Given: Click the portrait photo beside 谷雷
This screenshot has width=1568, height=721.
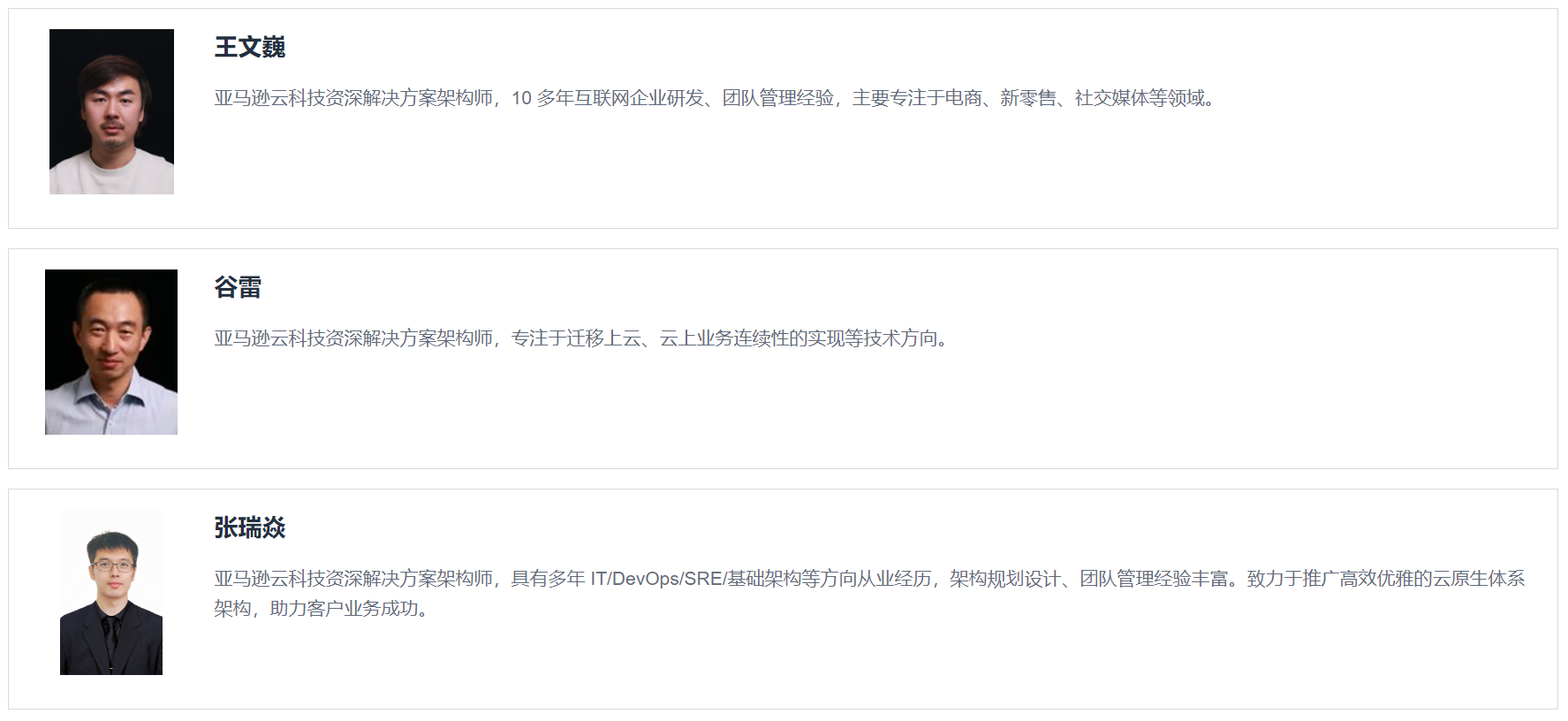Looking at the screenshot, I should point(111,352).
